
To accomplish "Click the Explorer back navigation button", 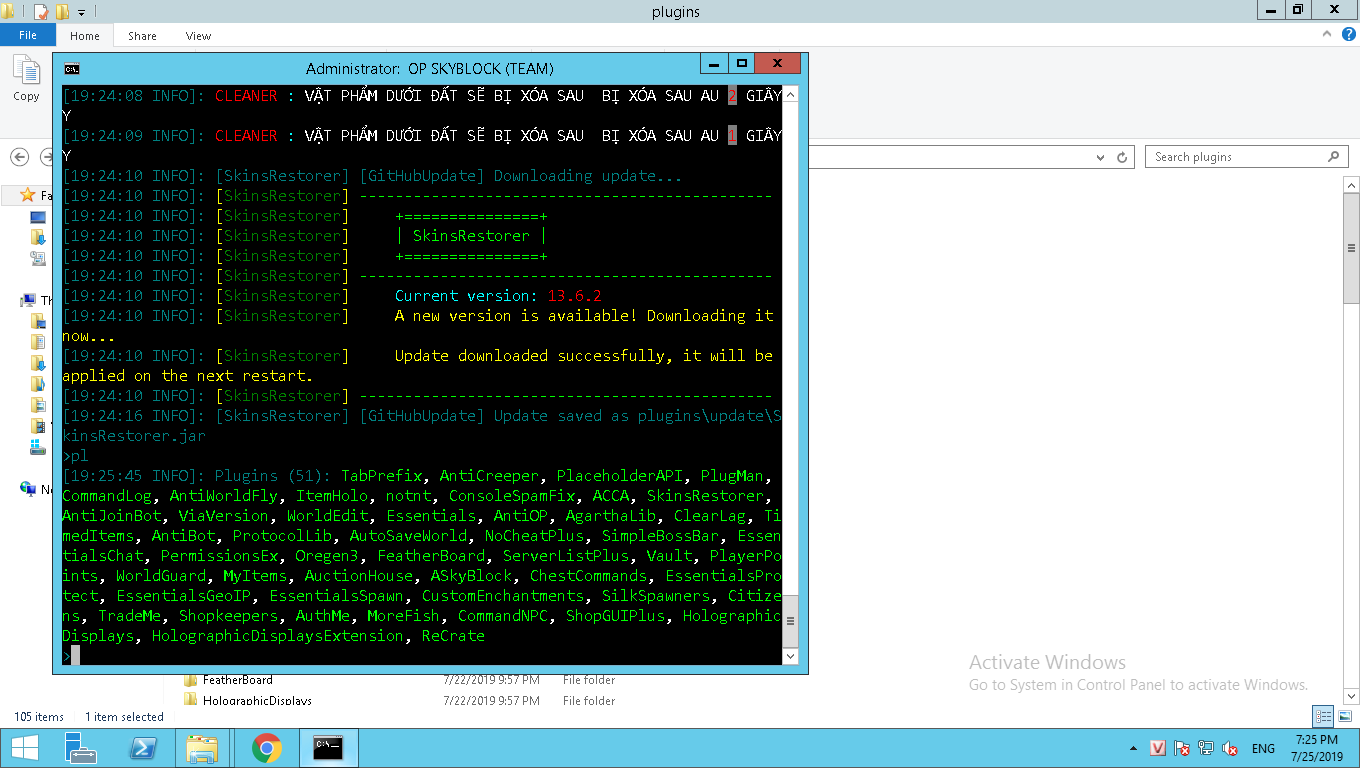I will (x=19, y=157).
